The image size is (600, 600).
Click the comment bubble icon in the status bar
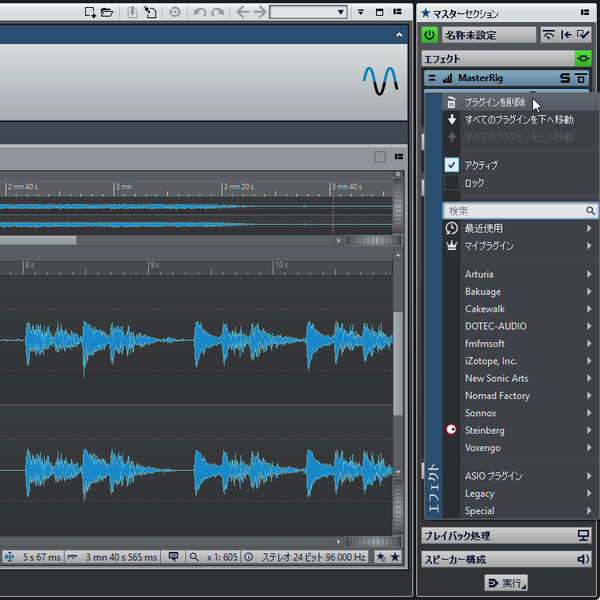[x=173, y=556]
